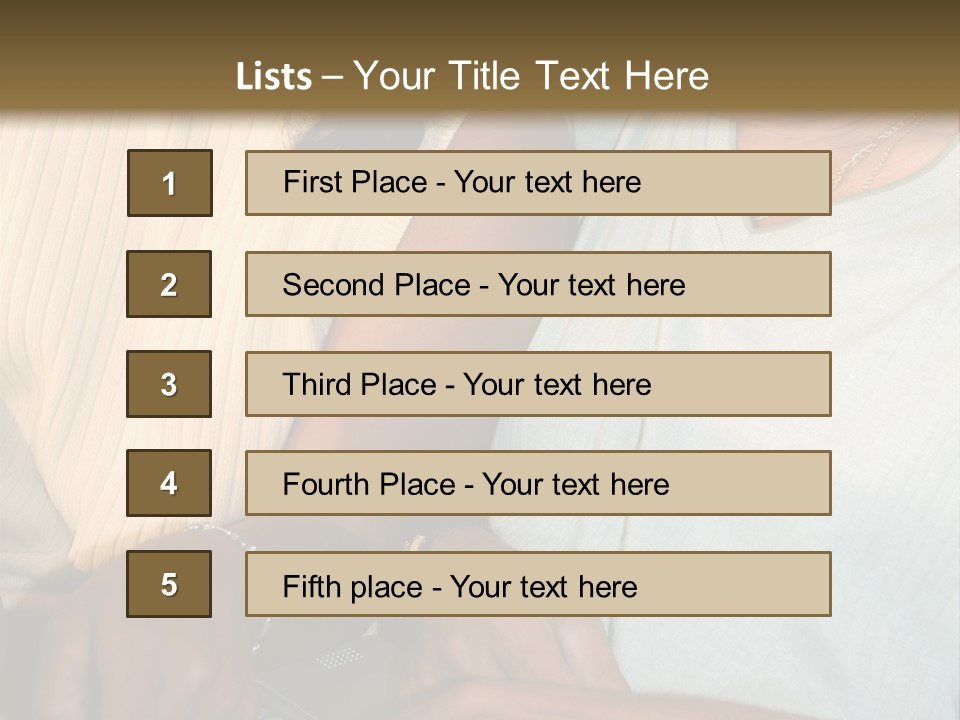Click 'Your text here' in Third Place row
Screen dimensions: 960x720
coord(557,385)
